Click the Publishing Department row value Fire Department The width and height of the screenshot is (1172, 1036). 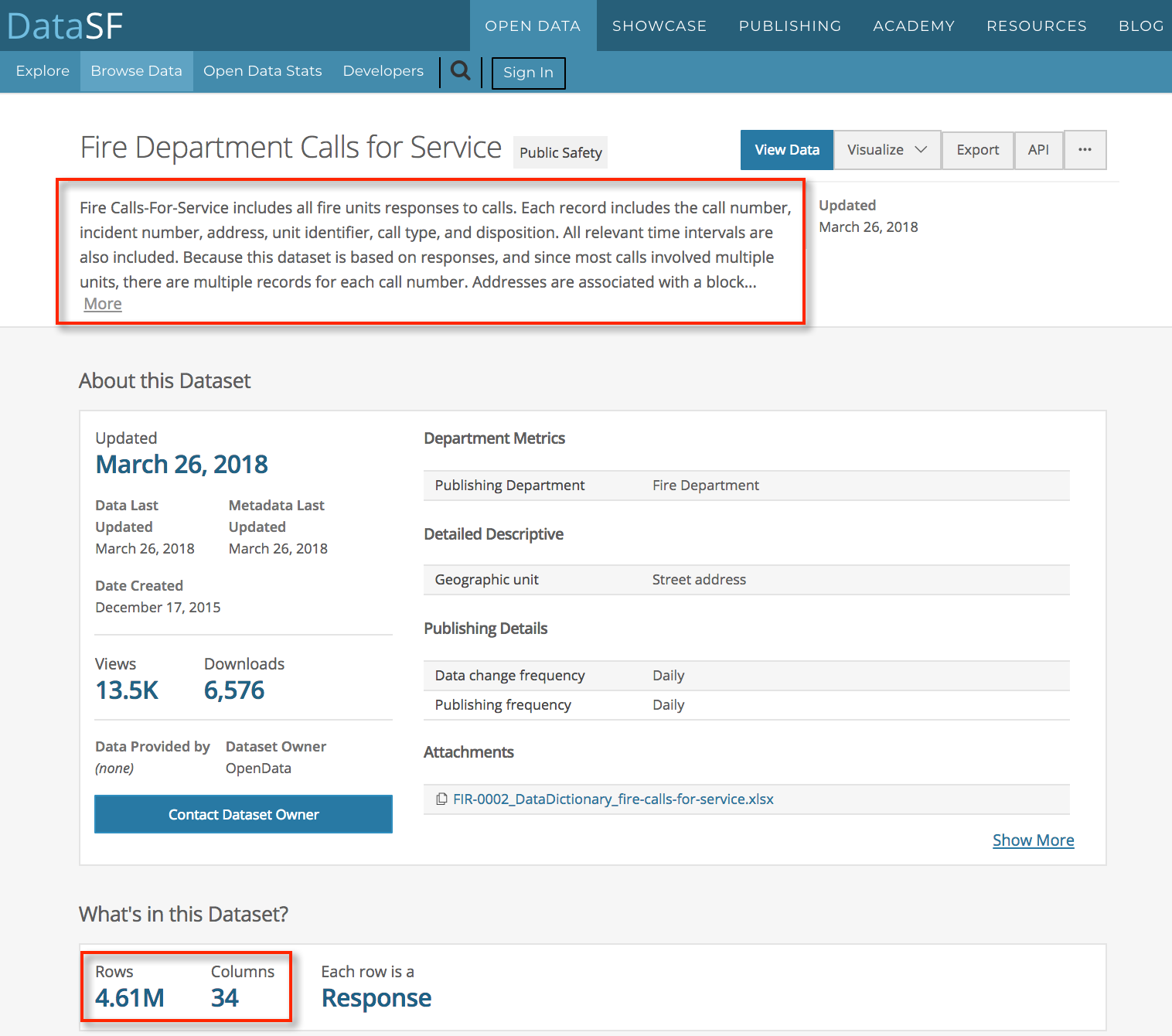[706, 485]
